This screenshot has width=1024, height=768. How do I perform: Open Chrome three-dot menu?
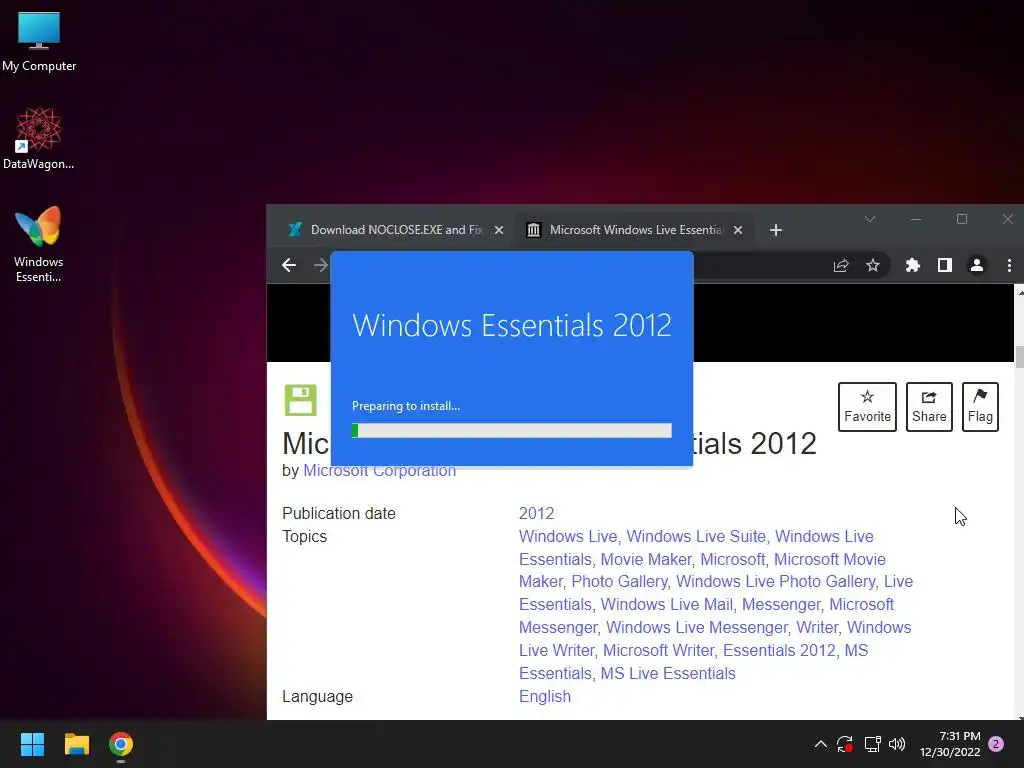1009,265
